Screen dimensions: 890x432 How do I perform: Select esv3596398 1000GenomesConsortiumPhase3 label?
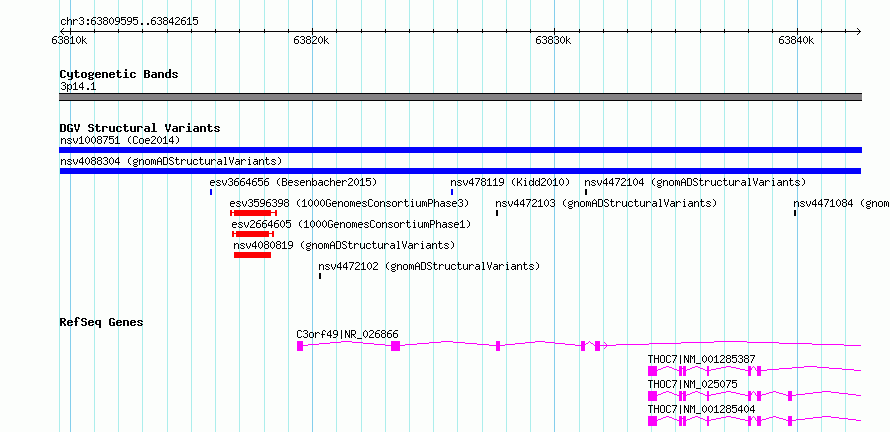pyautogui.click(x=350, y=203)
